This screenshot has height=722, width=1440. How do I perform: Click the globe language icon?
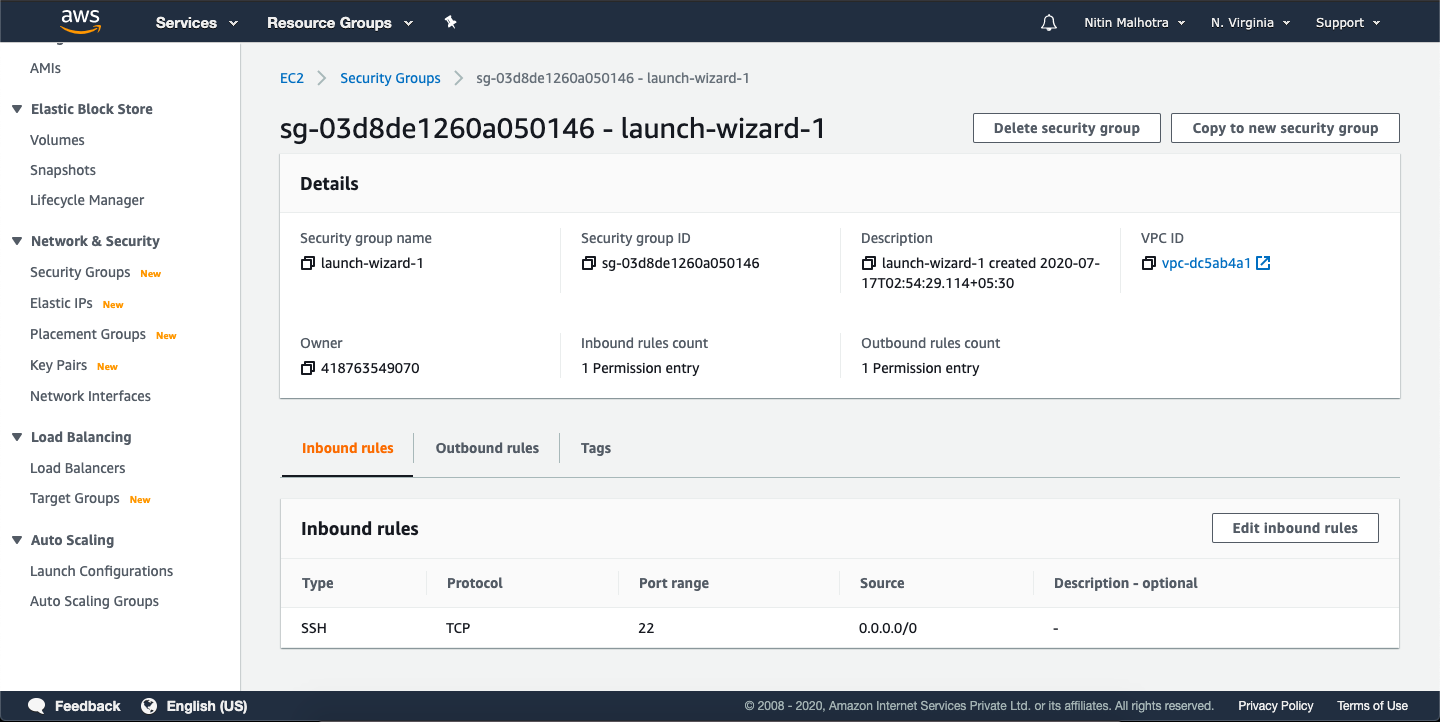[x=149, y=706]
